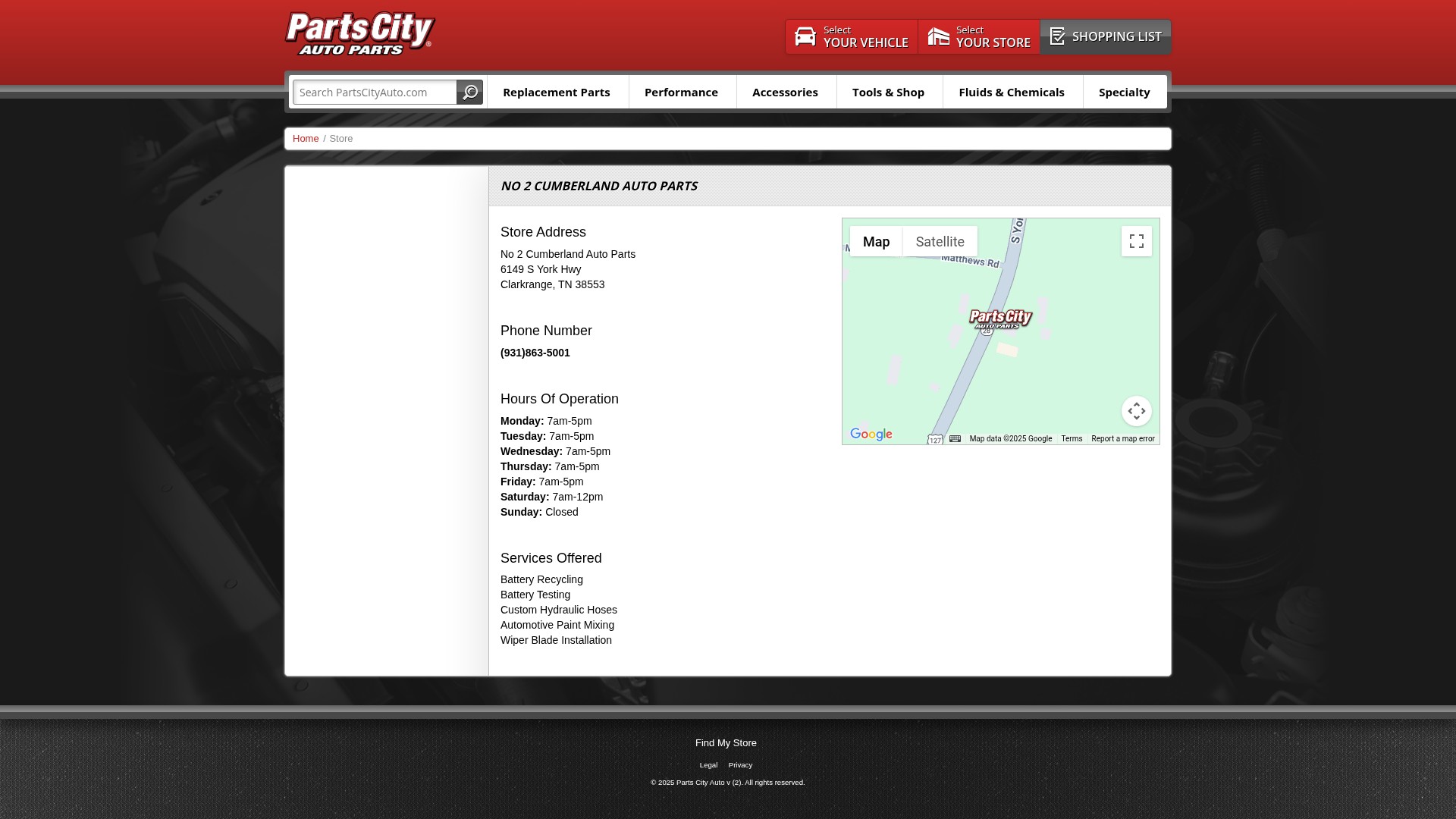Click the Store breadcrumb text

341,139
